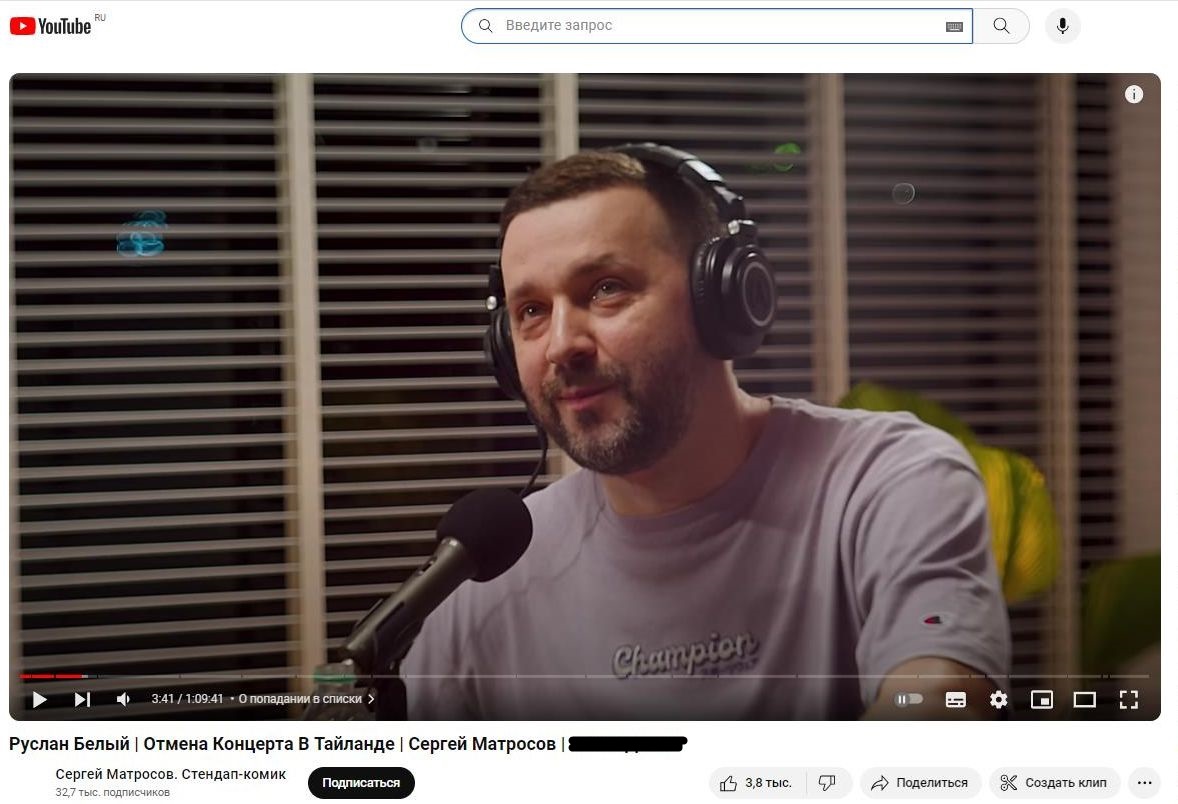The height and width of the screenshot is (804, 1178).
Task: Open the player settings gear
Action: coord(998,699)
